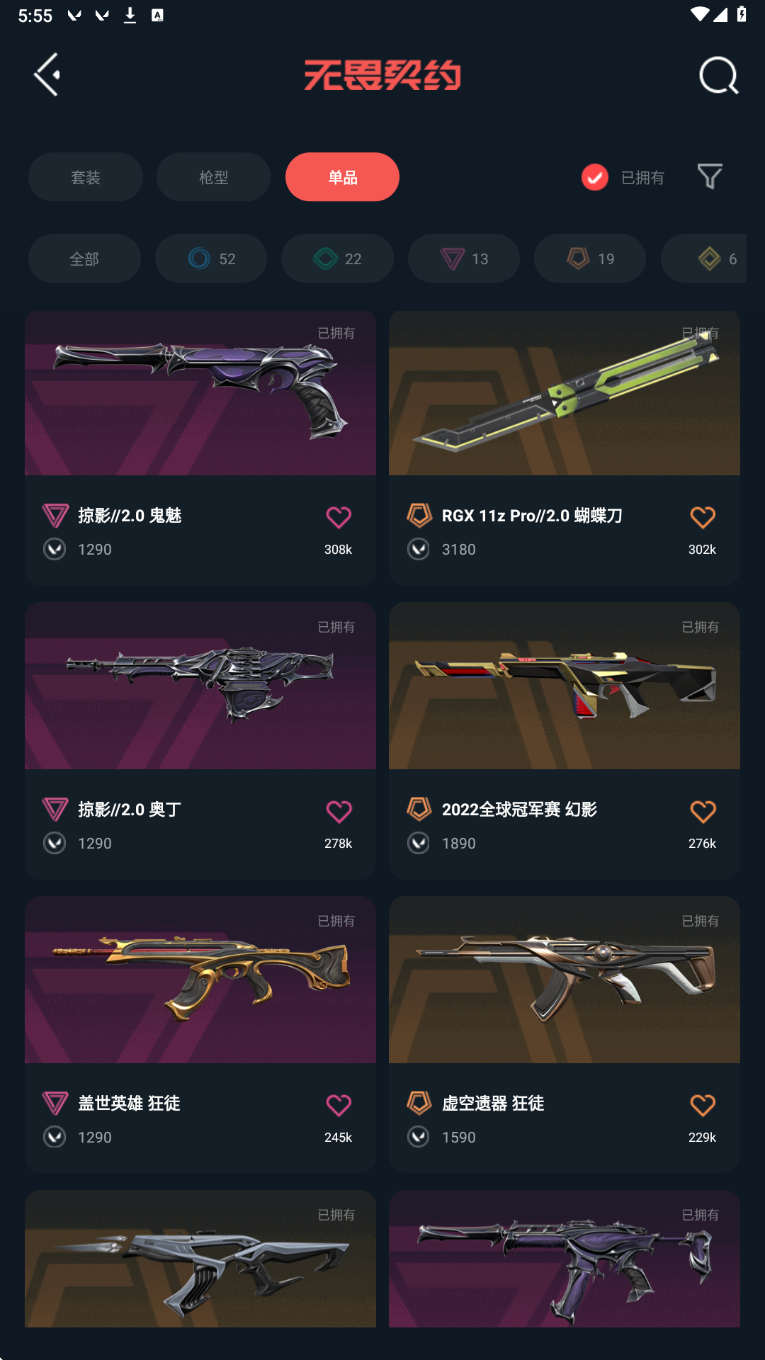
Task: Open the filter funnel icon
Action: tap(710, 177)
